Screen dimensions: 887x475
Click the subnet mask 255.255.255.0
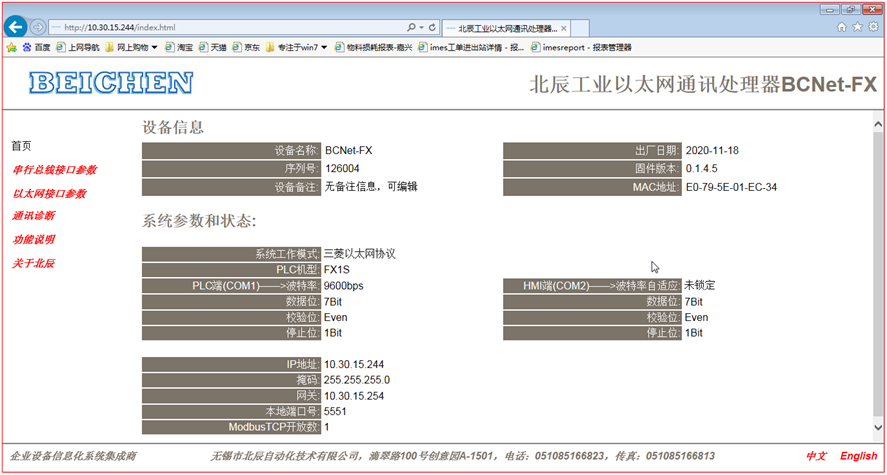(x=356, y=380)
